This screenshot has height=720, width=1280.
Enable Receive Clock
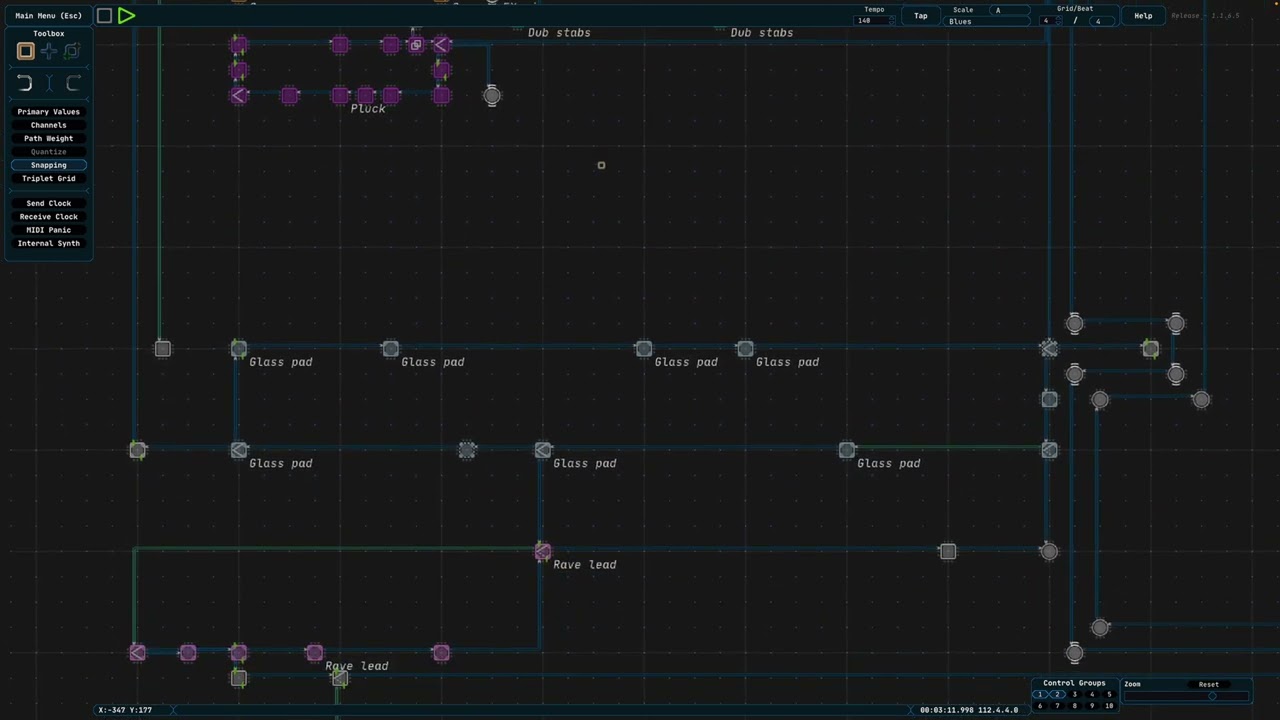pyautogui.click(x=48, y=216)
